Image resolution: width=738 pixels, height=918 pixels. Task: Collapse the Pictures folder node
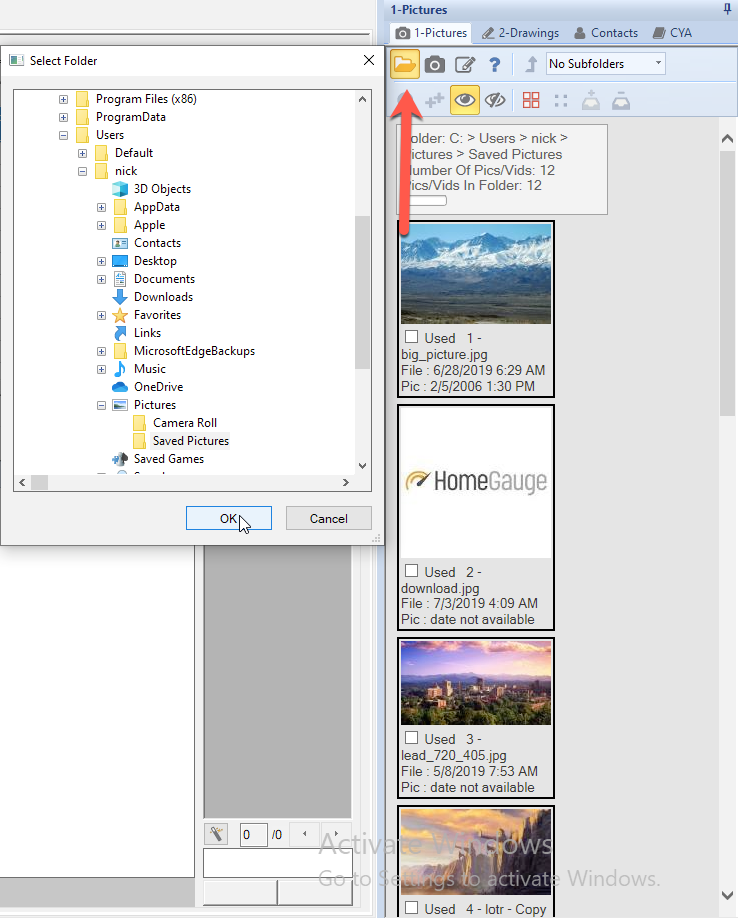tap(102, 405)
